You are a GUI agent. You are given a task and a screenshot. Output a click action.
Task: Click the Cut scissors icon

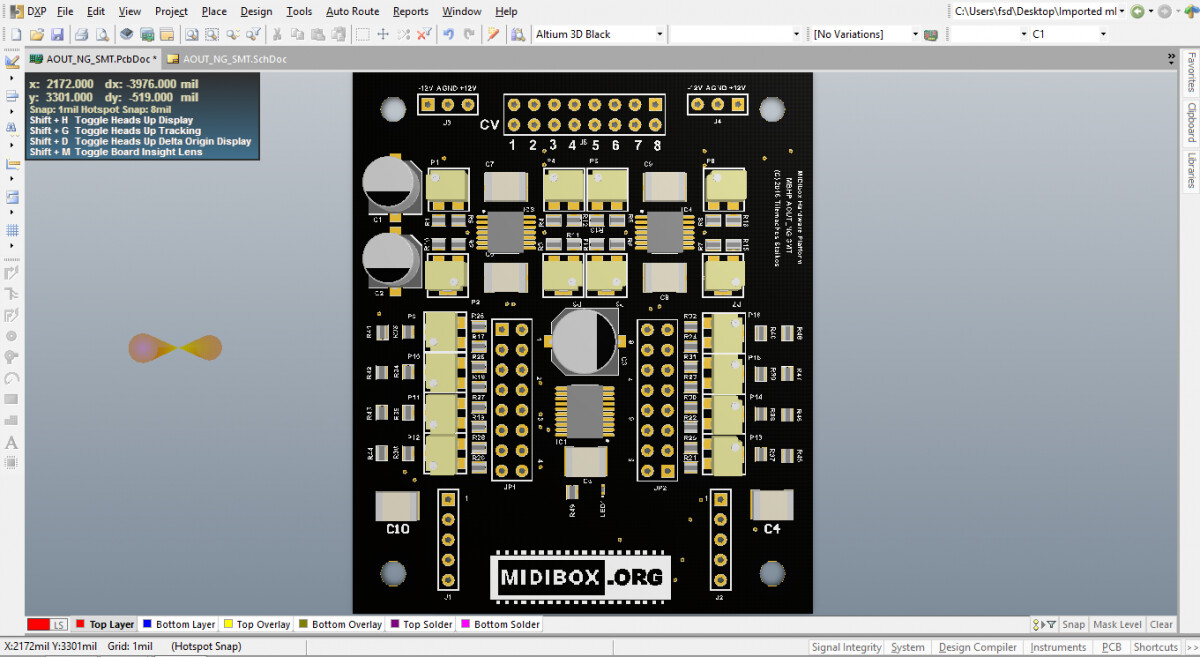[x=276, y=34]
